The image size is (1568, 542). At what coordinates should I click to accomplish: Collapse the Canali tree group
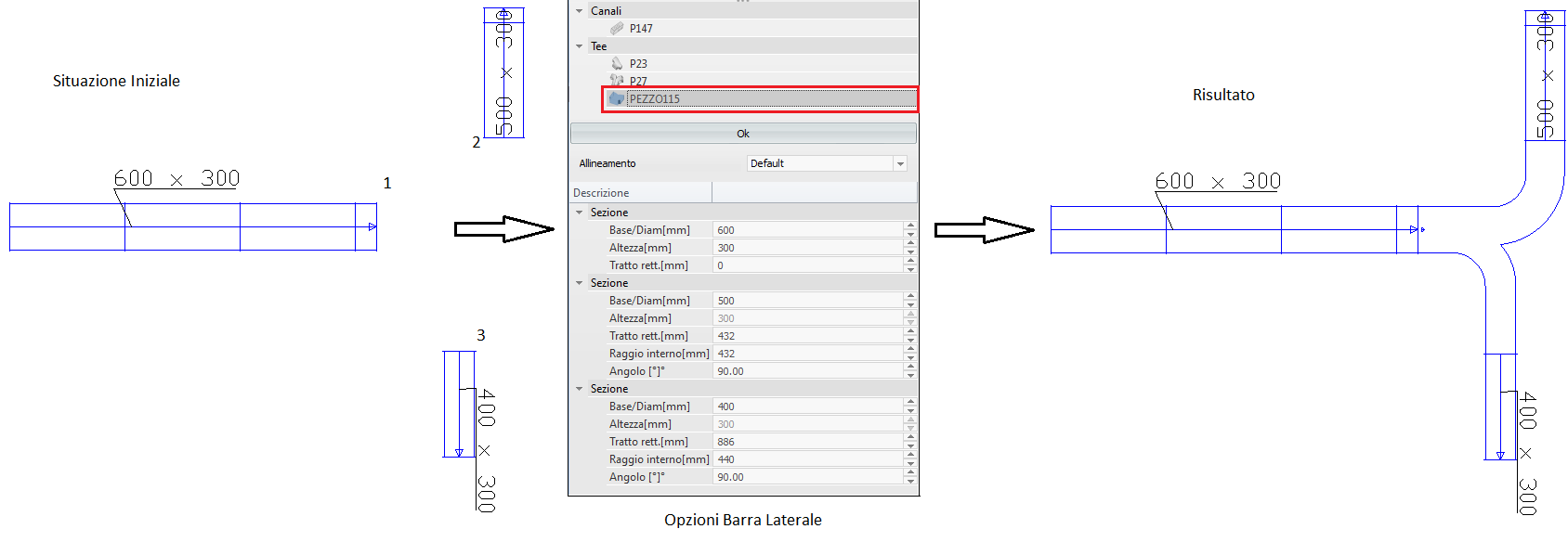(580, 11)
